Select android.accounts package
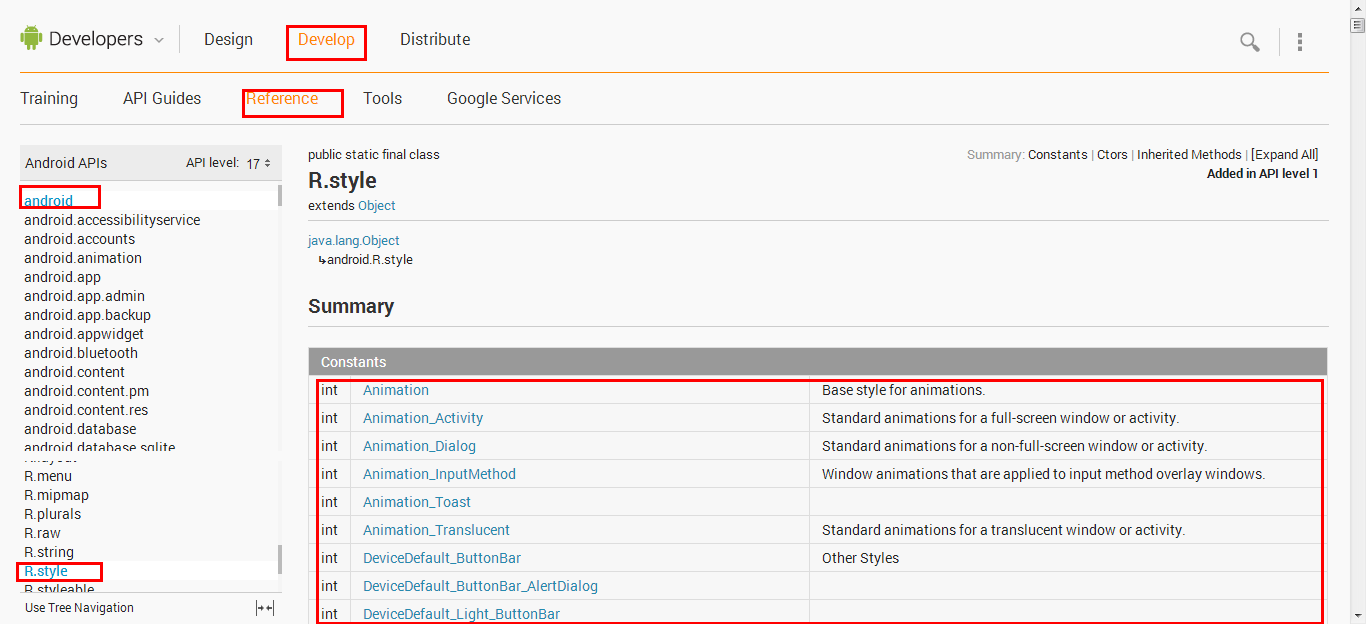 (79, 239)
